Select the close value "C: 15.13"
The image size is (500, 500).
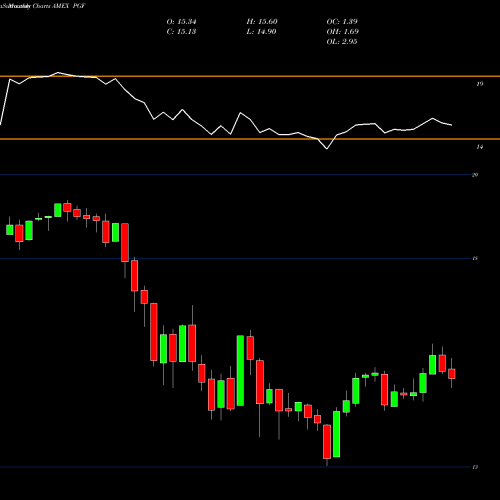point(181,32)
